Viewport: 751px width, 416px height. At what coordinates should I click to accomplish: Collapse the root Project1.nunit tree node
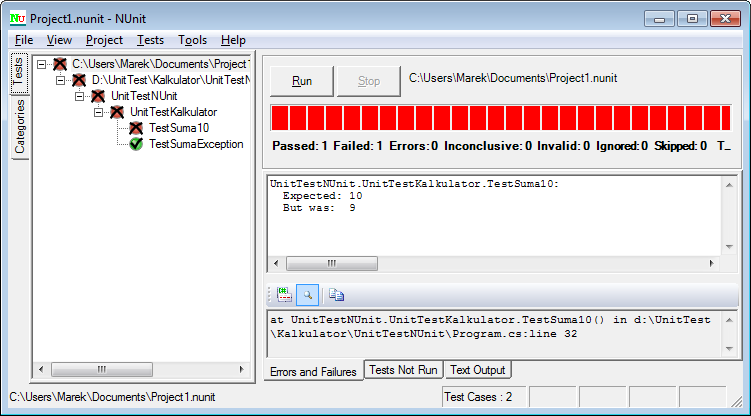tap(42, 64)
